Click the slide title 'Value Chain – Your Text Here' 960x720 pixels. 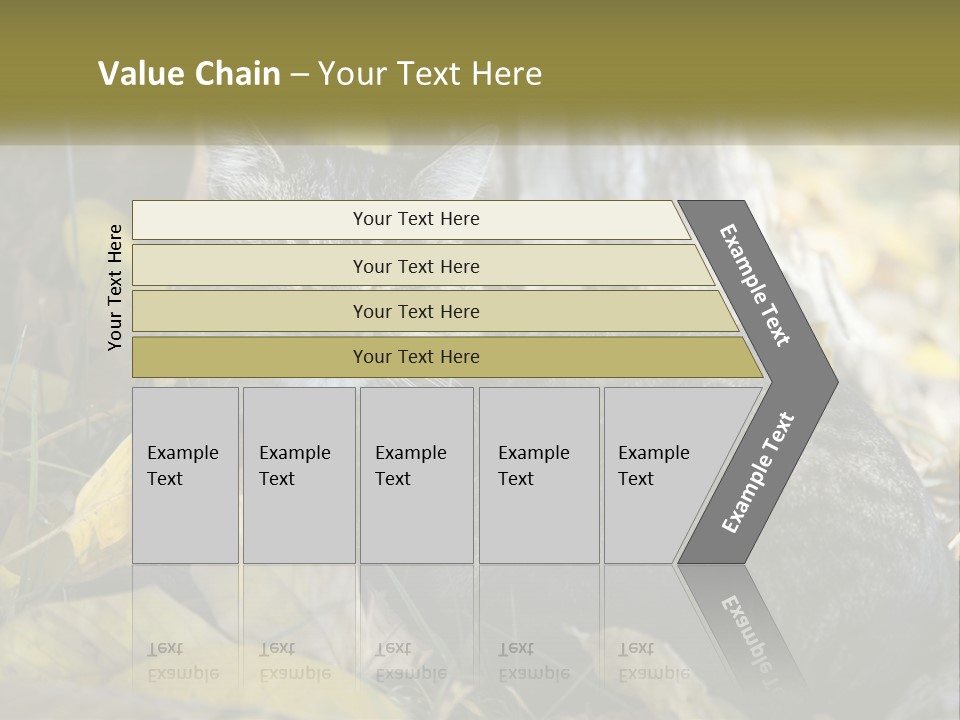[320, 74]
